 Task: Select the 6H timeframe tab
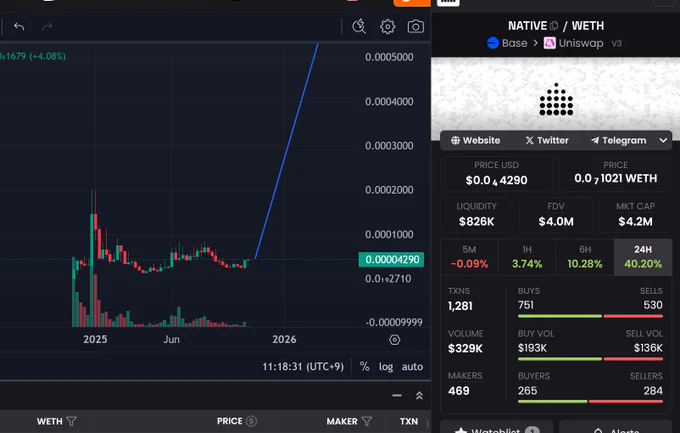coord(585,257)
